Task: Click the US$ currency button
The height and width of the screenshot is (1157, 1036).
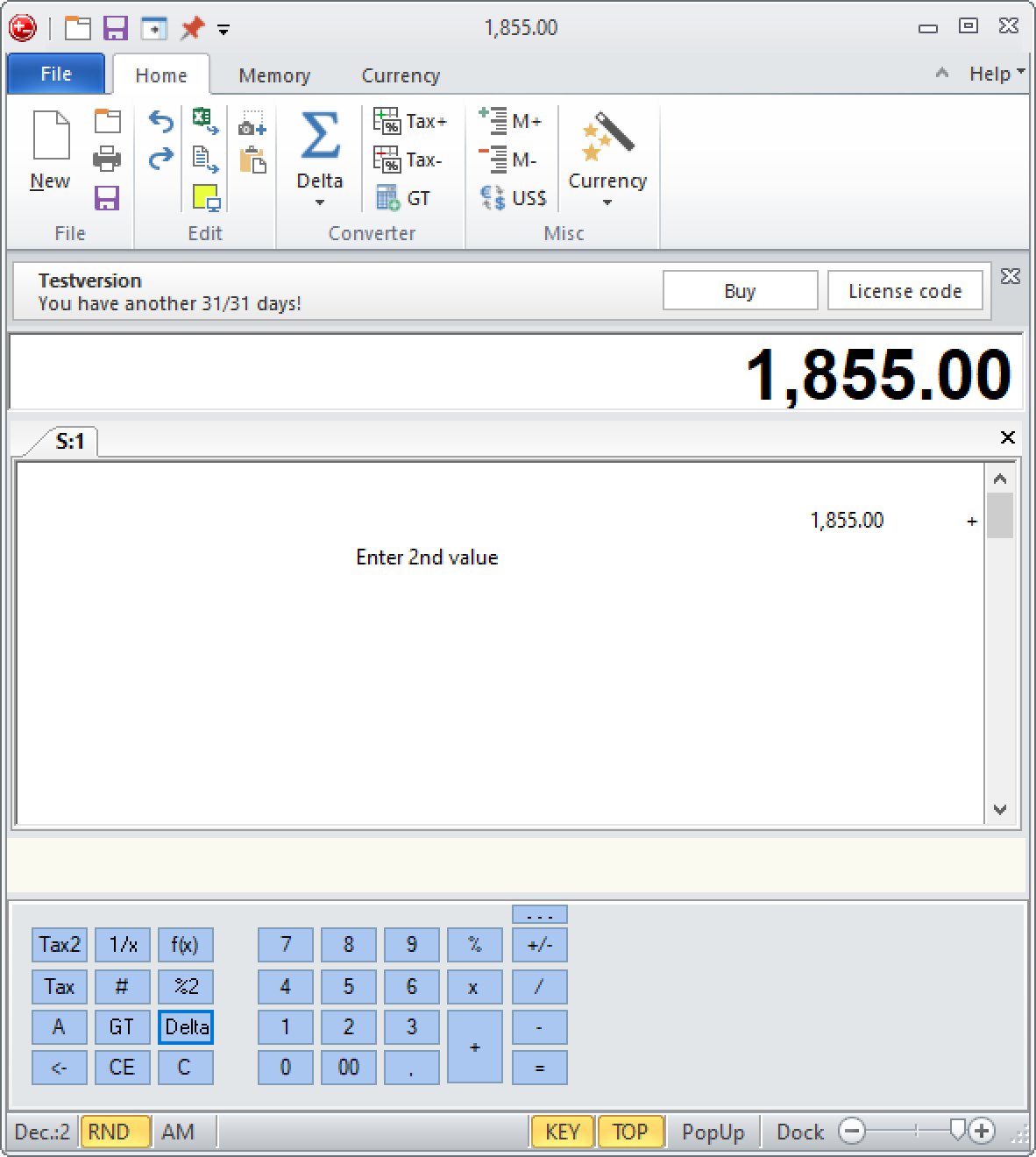Action: tap(514, 198)
